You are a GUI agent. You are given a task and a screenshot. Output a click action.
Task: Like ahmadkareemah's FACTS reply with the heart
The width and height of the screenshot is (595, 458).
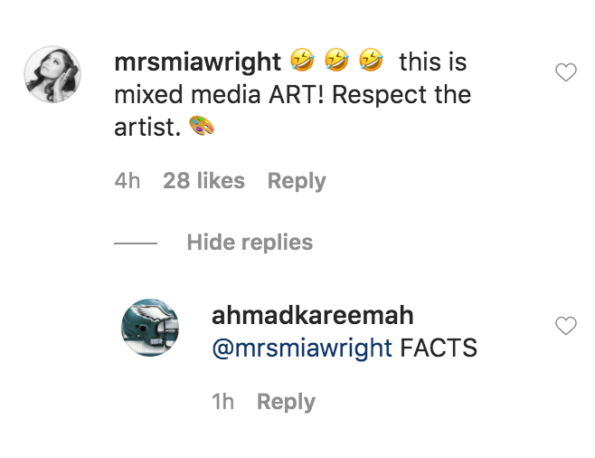[x=566, y=326]
